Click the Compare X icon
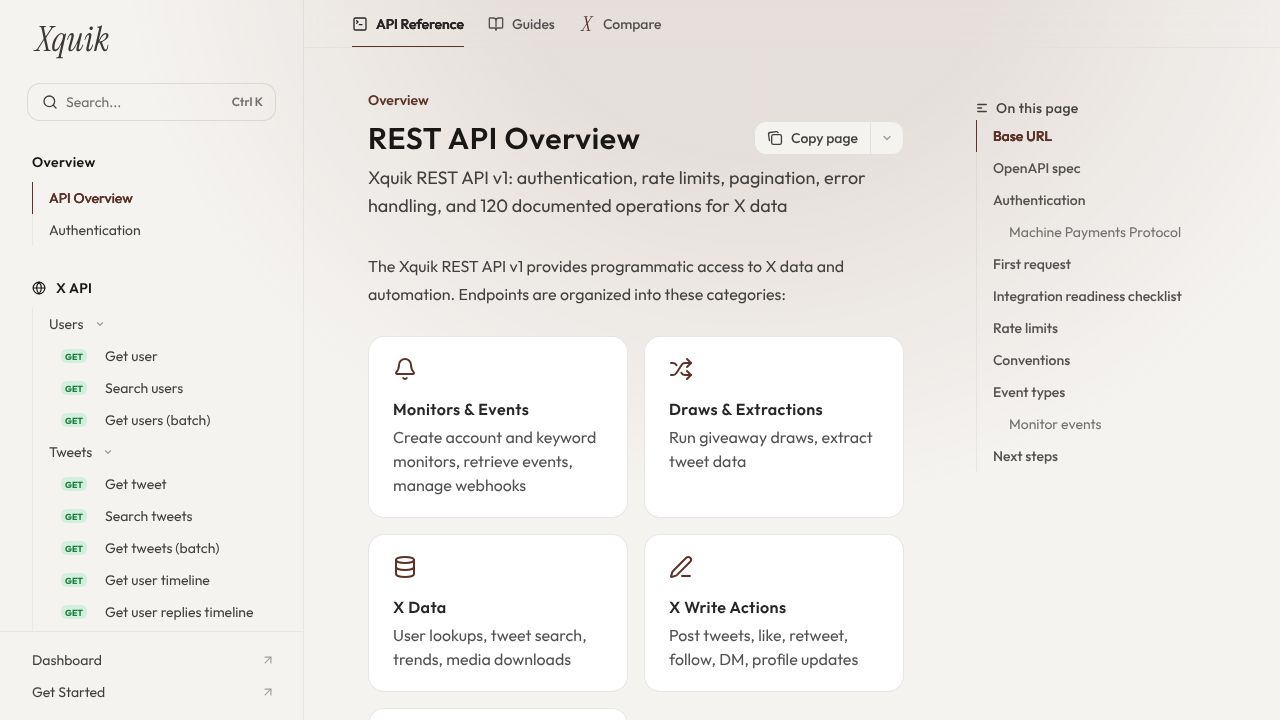Screen dimensions: 1280x720 (587, 24)
